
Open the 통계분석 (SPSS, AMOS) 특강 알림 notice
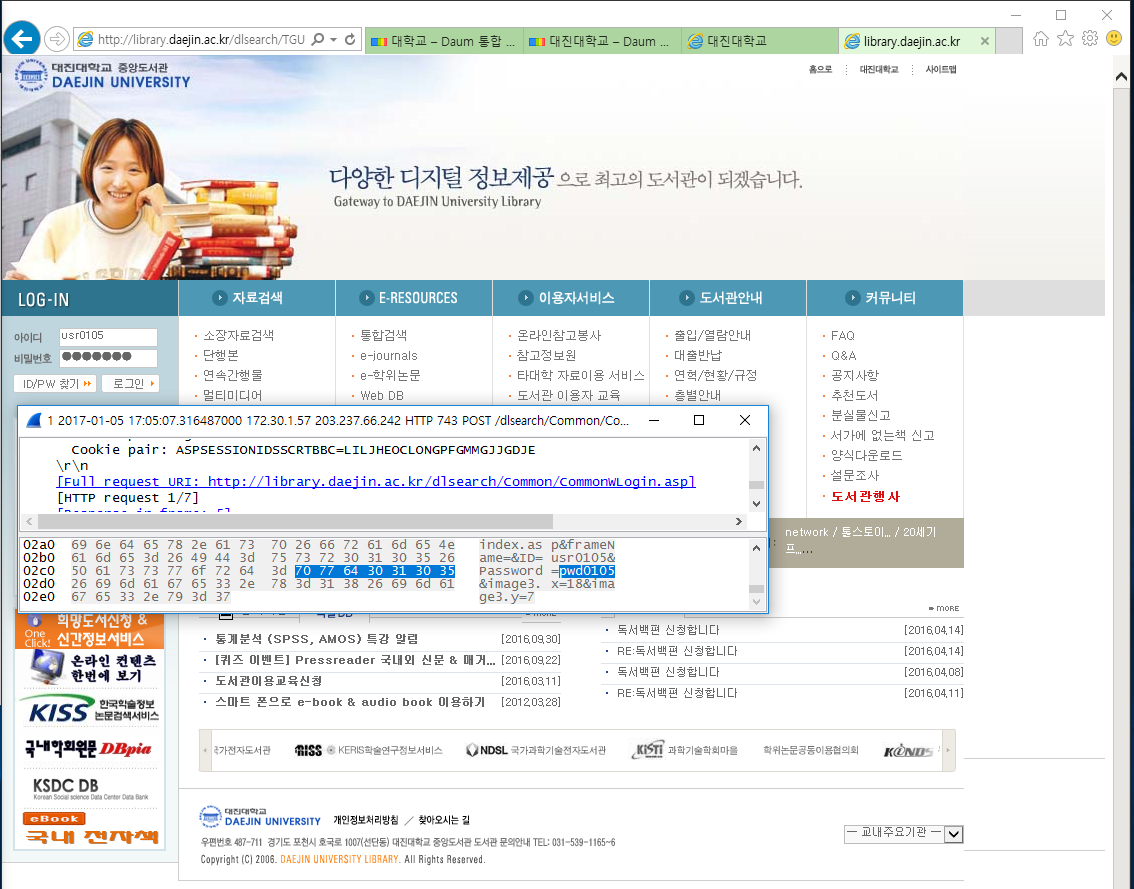pyautogui.click(x=317, y=639)
